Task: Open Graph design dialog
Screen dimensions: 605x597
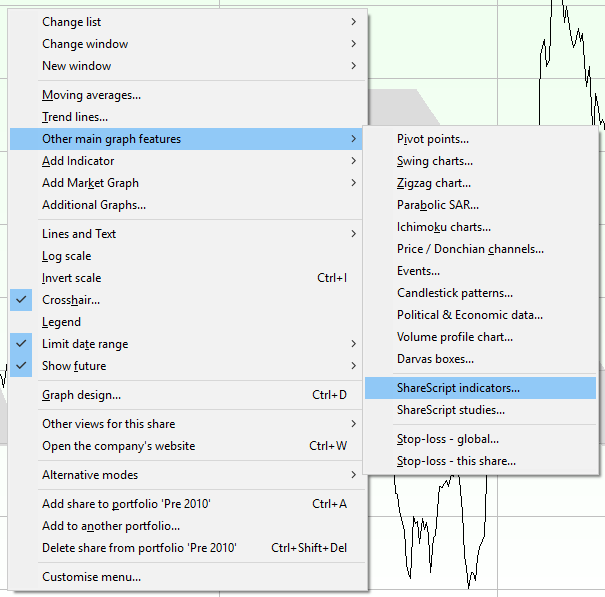Action: point(81,395)
